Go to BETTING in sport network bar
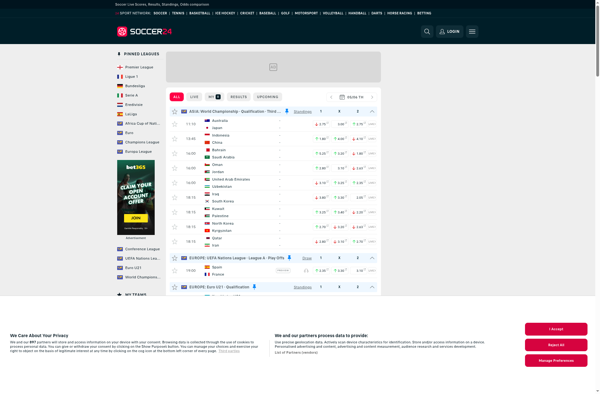600x394 pixels. click(x=424, y=13)
